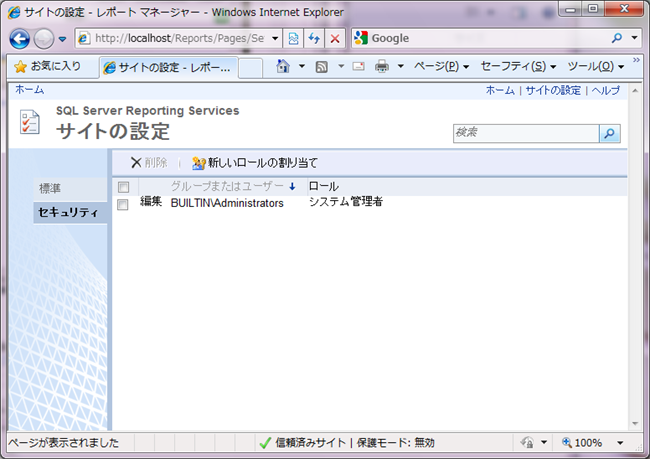The height and width of the screenshot is (459, 650).
Task: Click the browser Forward arrow button
Action: pos(44,39)
